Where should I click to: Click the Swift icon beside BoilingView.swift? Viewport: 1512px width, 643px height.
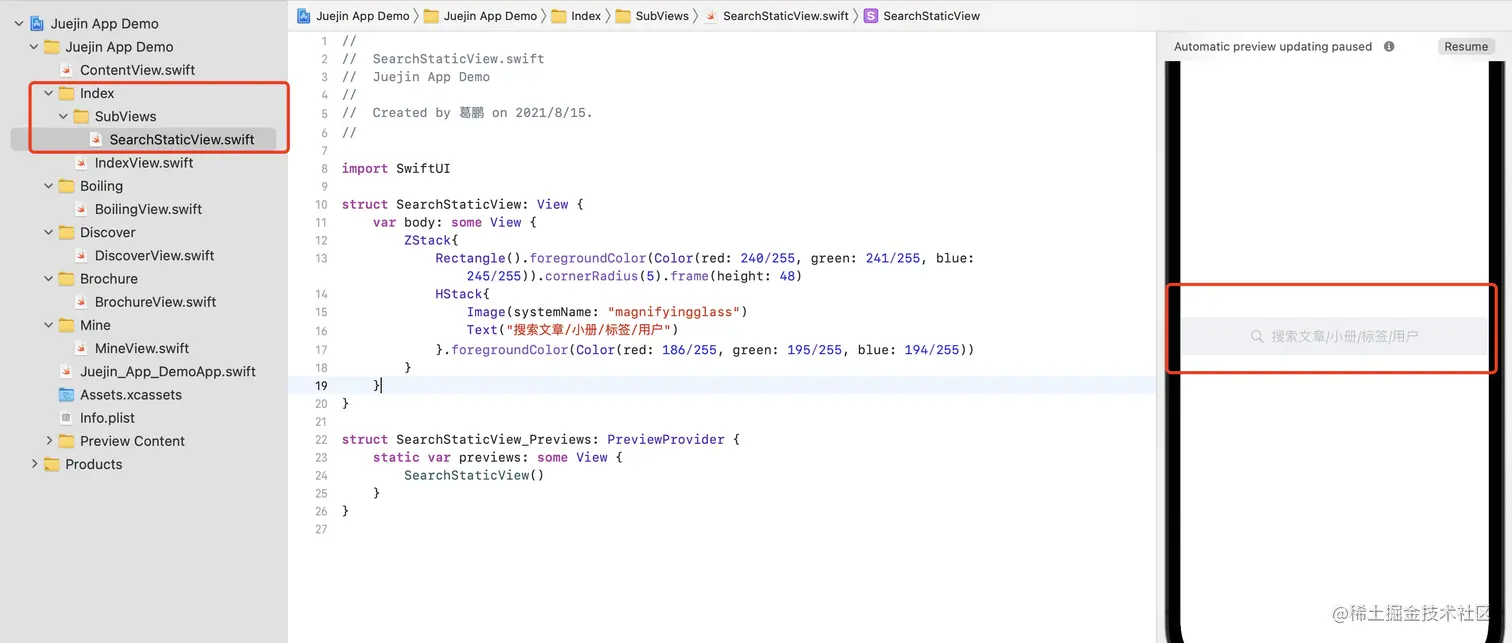tap(81, 209)
